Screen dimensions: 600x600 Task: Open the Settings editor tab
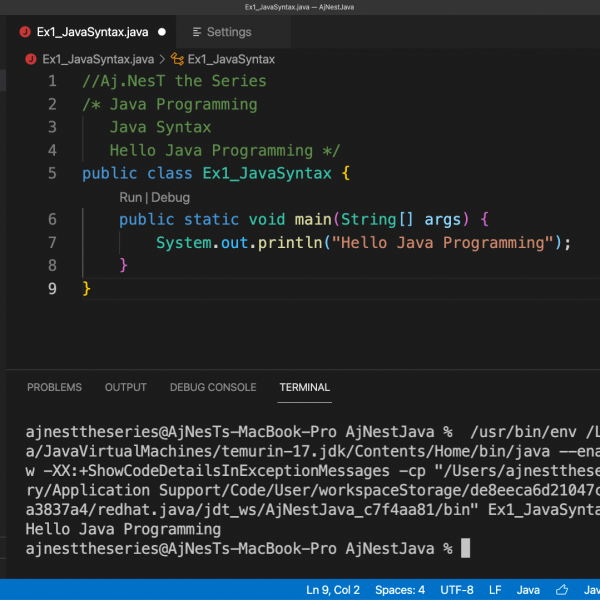point(228,32)
